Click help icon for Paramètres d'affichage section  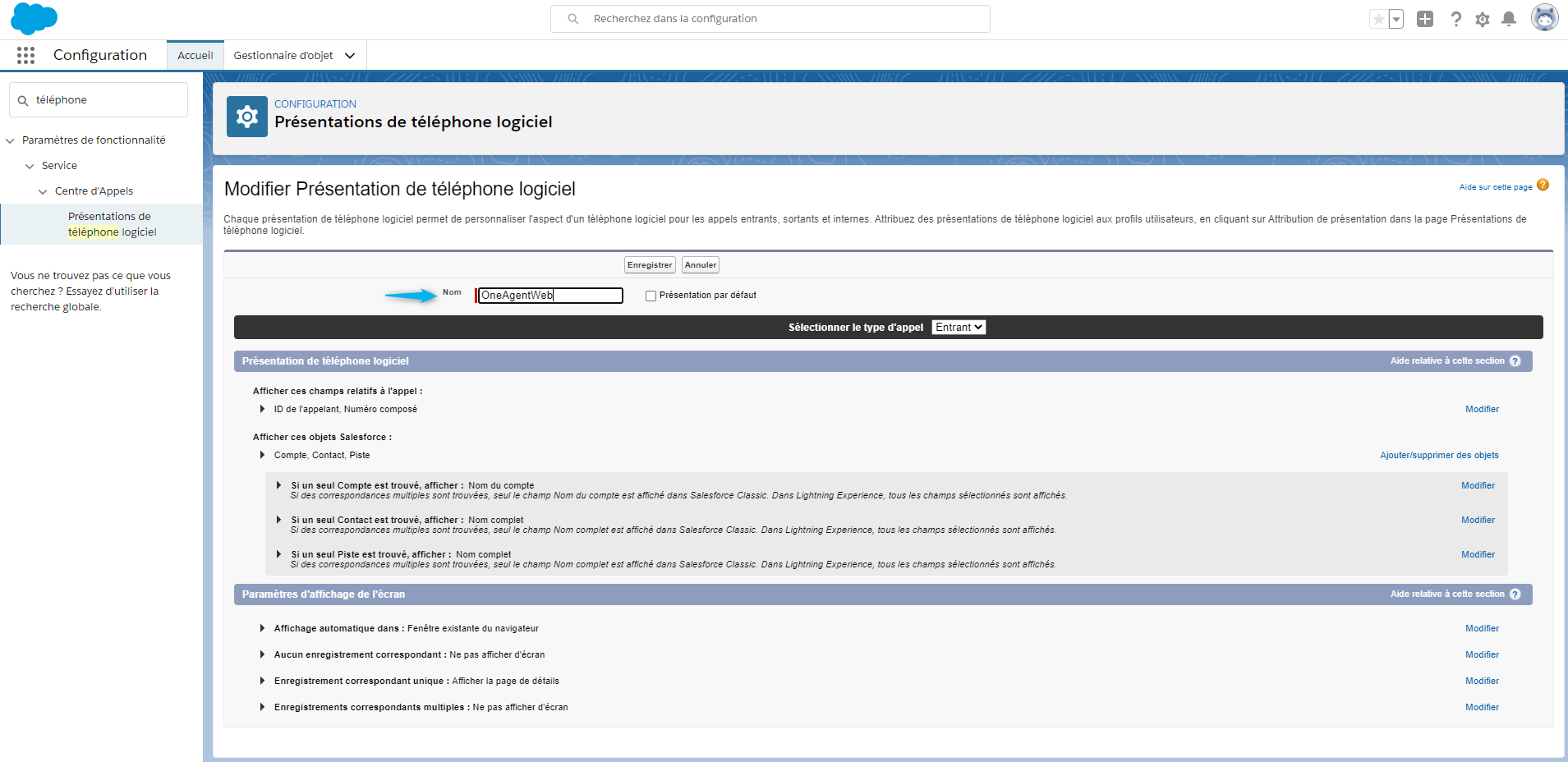pyautogui.click(x=1515, y=594)
